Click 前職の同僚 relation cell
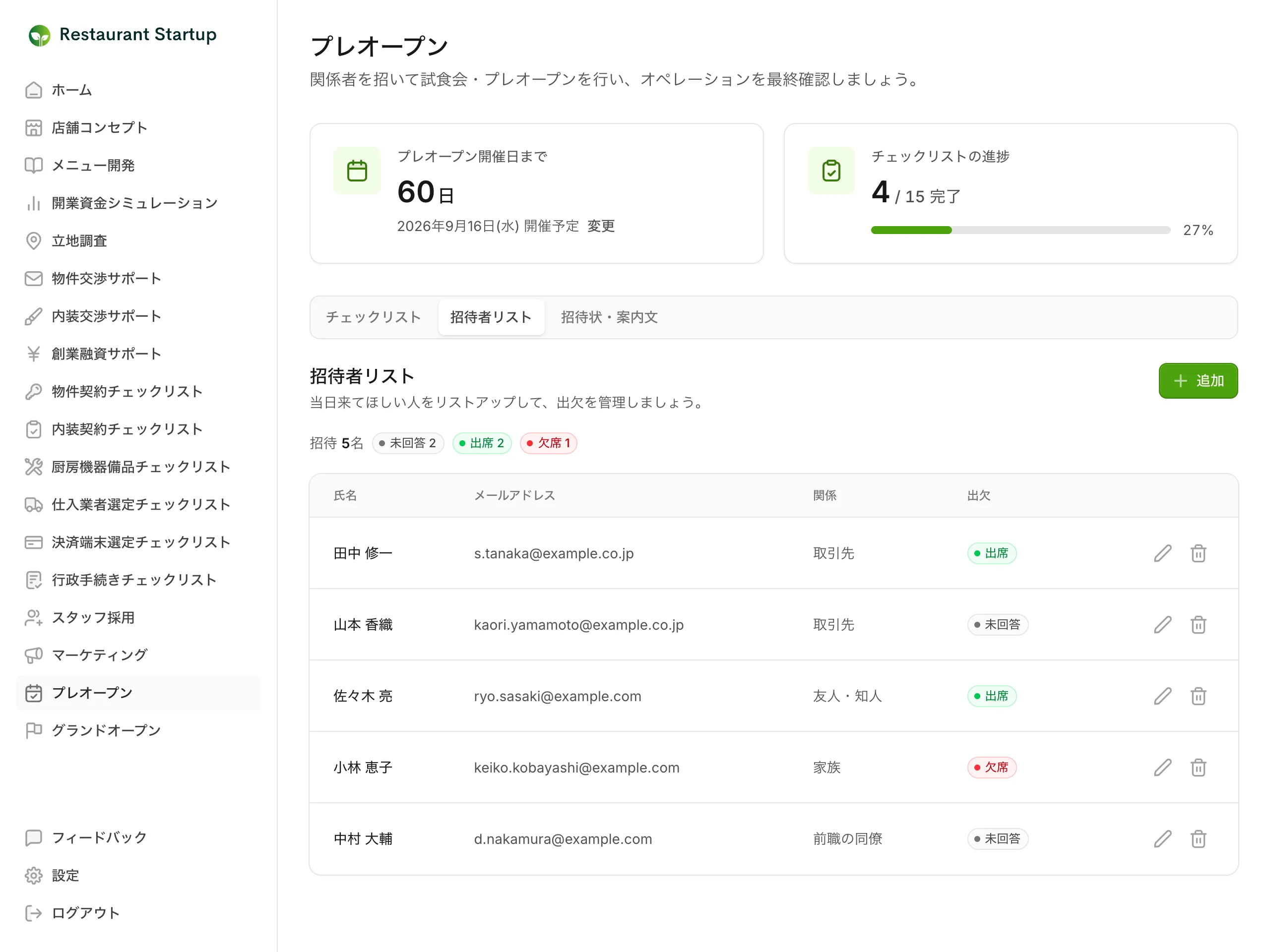1270x952 pixels. (x=847, y=839)
